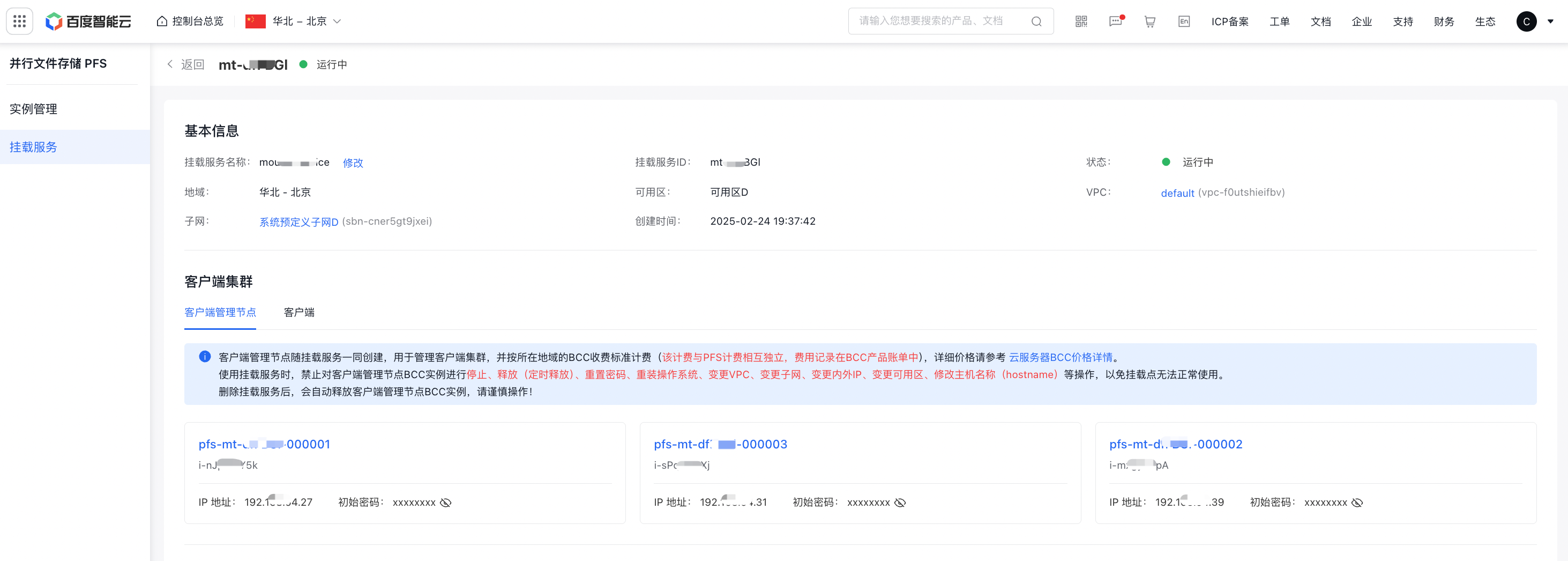Image resolution: width=1568 pixels, height=561 pixels.
Task: Click the blue info icon in notice
Action: click(x=205, y=357)
